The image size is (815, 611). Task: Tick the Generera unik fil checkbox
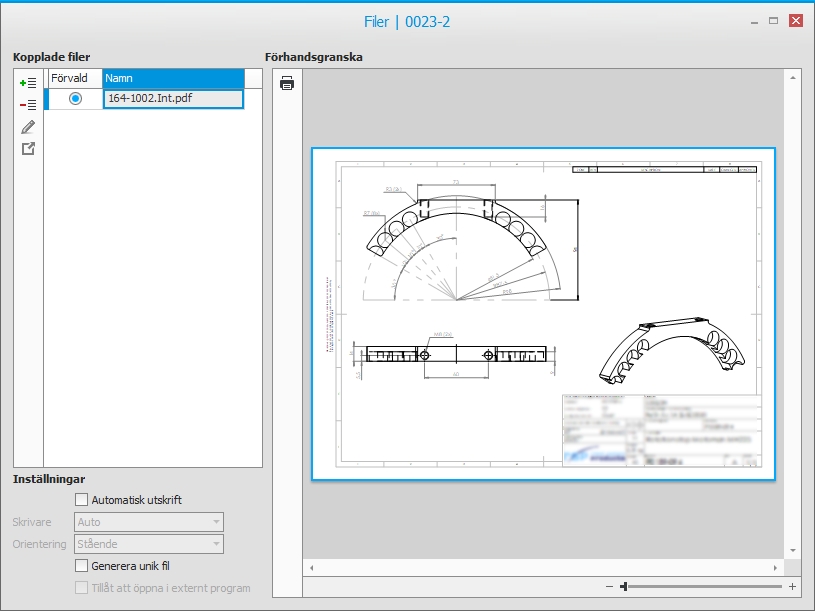[82, 566]
